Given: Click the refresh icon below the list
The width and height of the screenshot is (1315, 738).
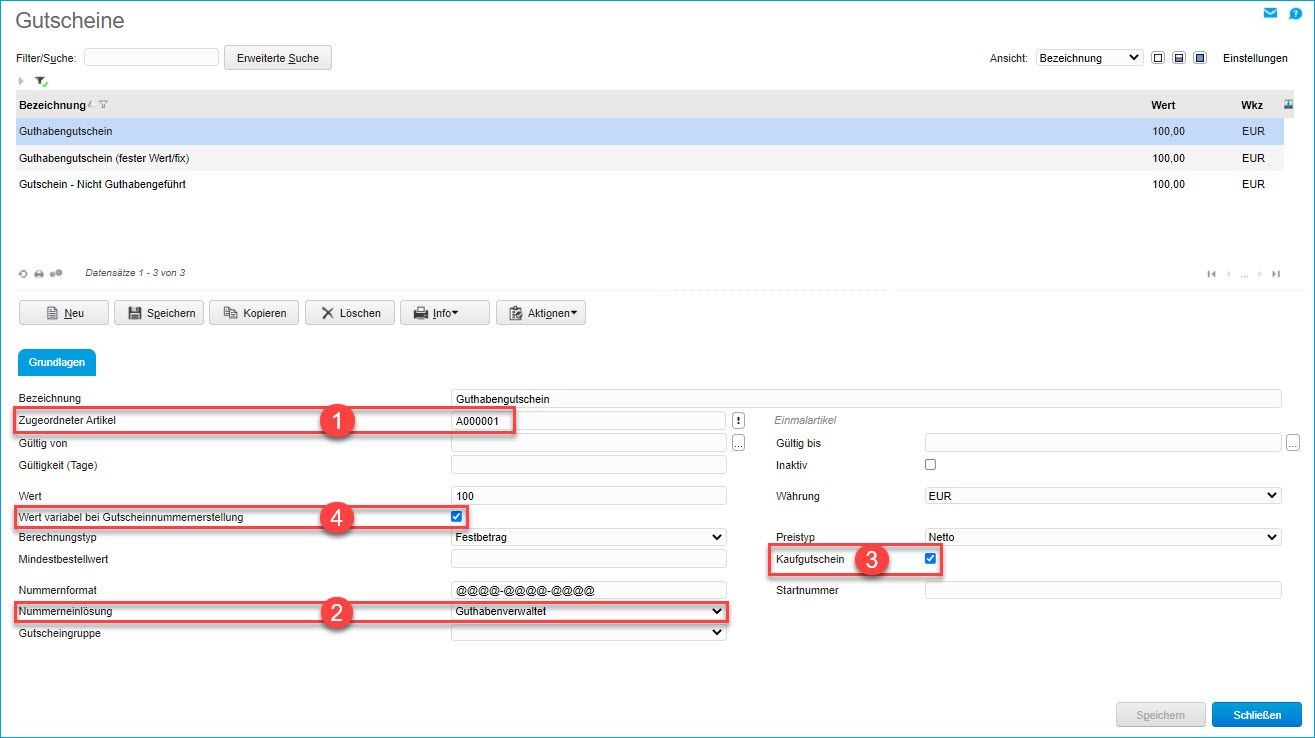Looking at the screenshot, I should pyautogui.click(x=23, y=273).
